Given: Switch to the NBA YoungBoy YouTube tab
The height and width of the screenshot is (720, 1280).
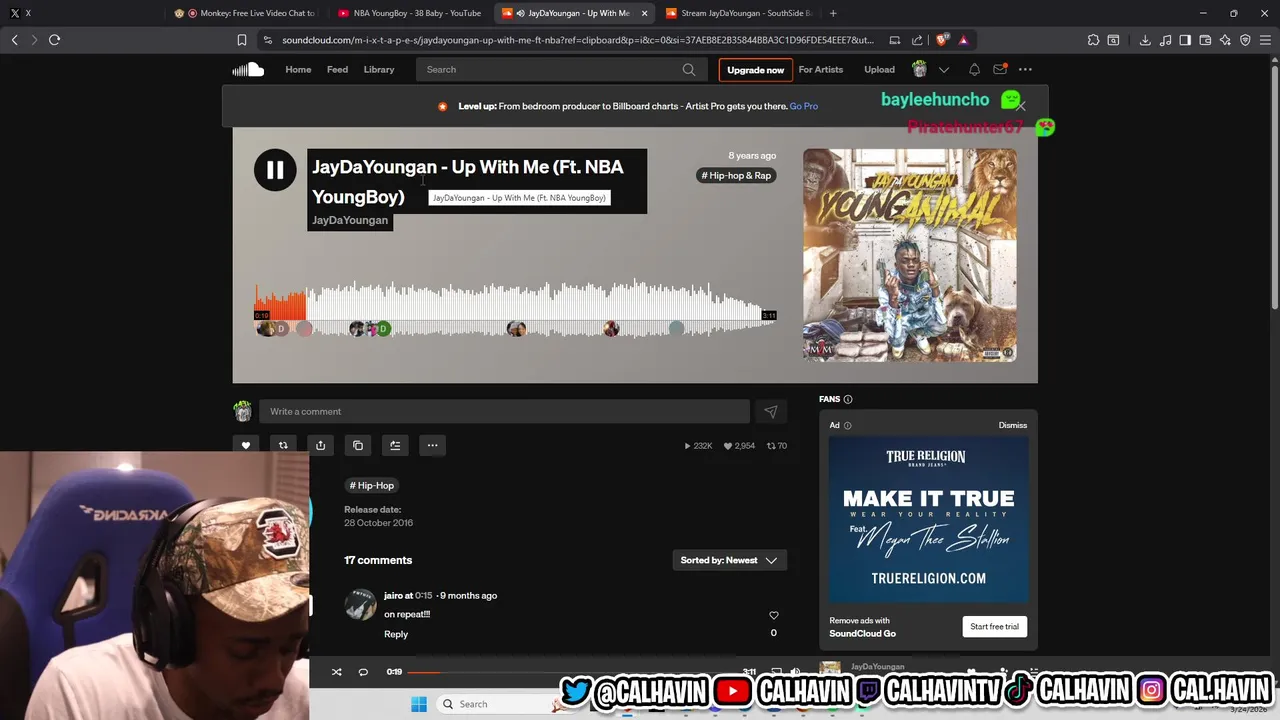Looking at the screenshot, I should (x=410, y=13).
